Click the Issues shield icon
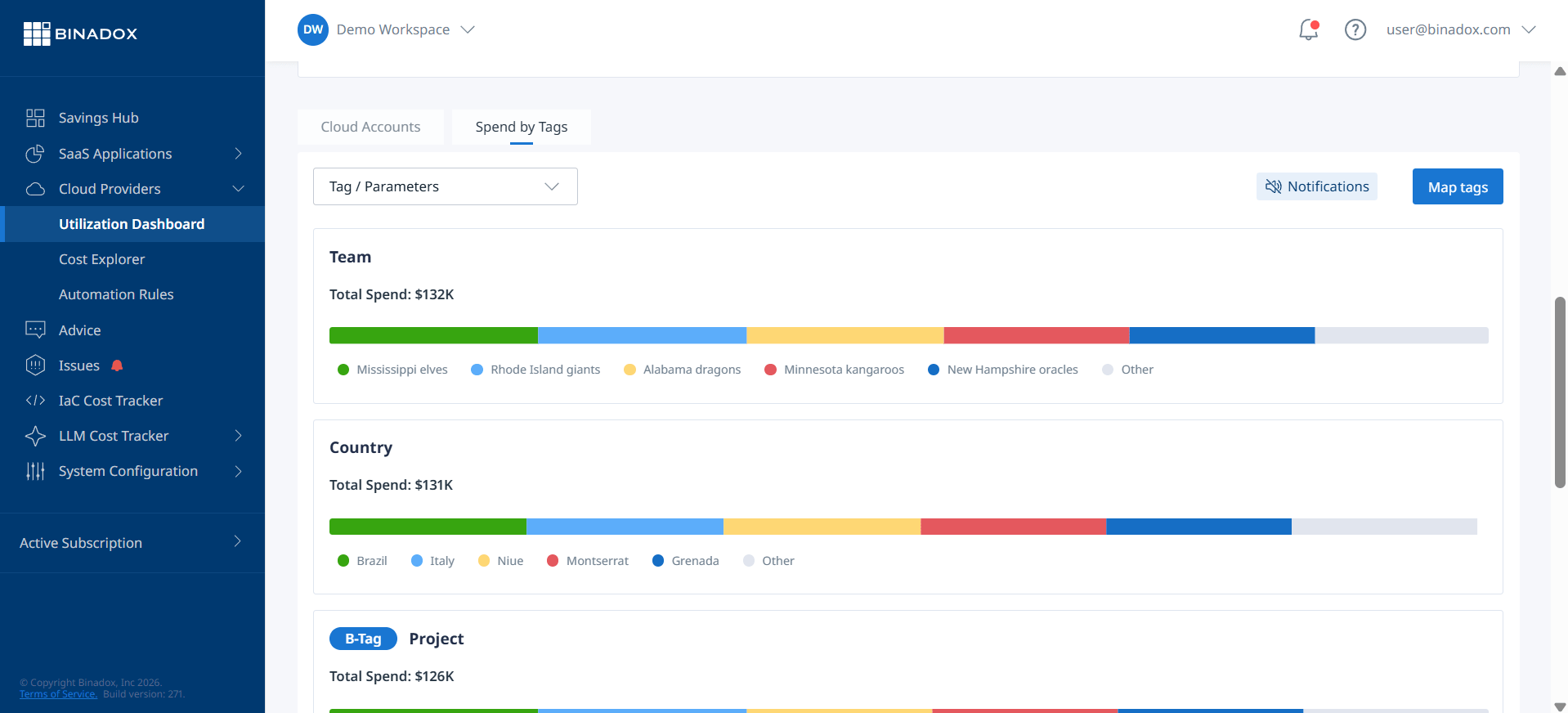 click(35, 365)
